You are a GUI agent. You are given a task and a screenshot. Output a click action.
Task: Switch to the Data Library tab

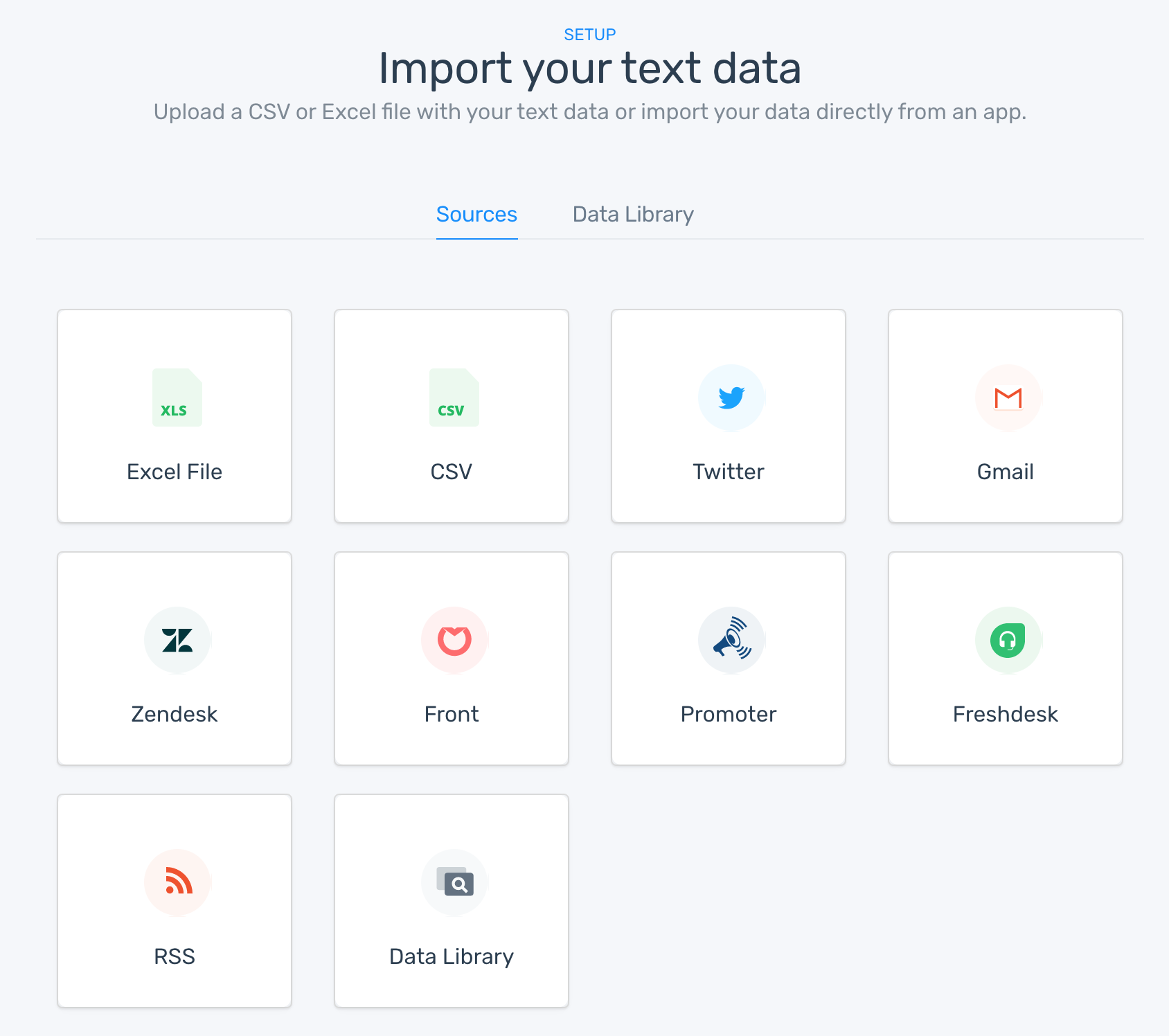pos(633,215)
